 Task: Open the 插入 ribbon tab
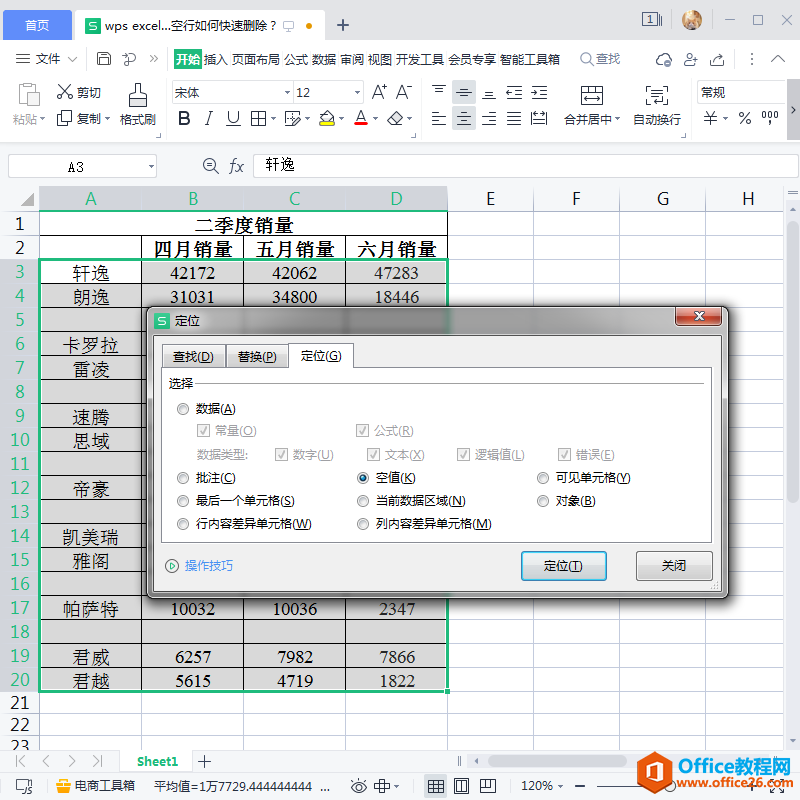point(215,59)
